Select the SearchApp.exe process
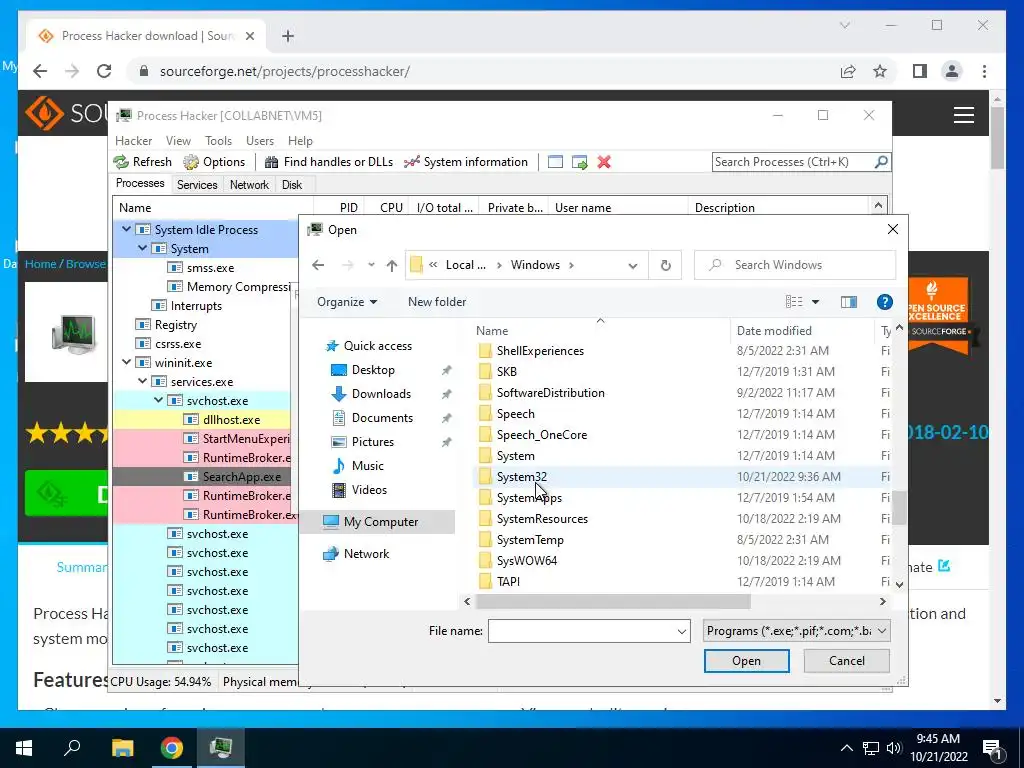Screen dimensions: 1024x768 206,477
